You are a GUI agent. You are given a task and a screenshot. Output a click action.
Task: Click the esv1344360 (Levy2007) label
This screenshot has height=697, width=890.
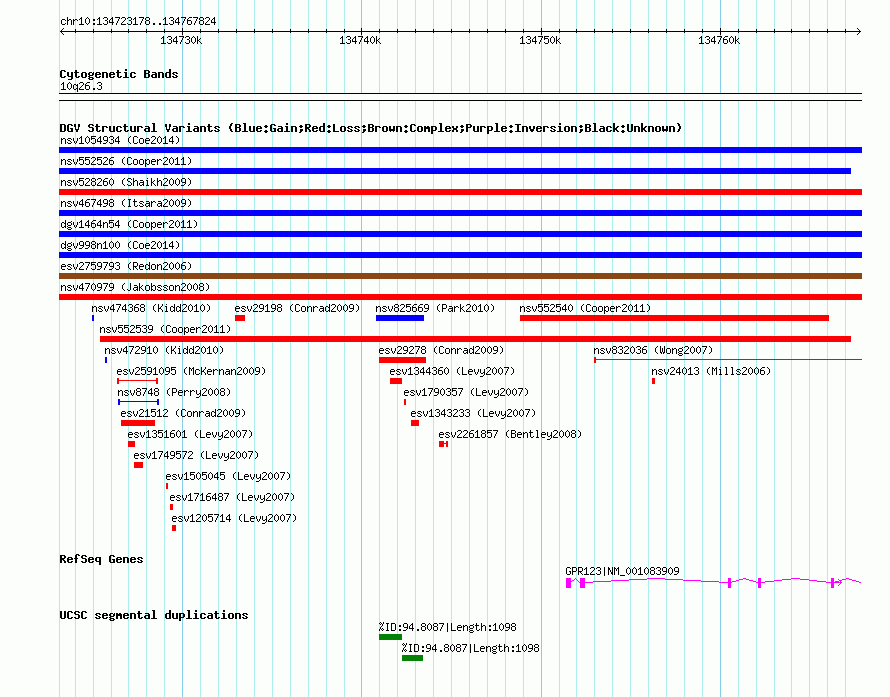pyautogui.click(x=452, y=371)
